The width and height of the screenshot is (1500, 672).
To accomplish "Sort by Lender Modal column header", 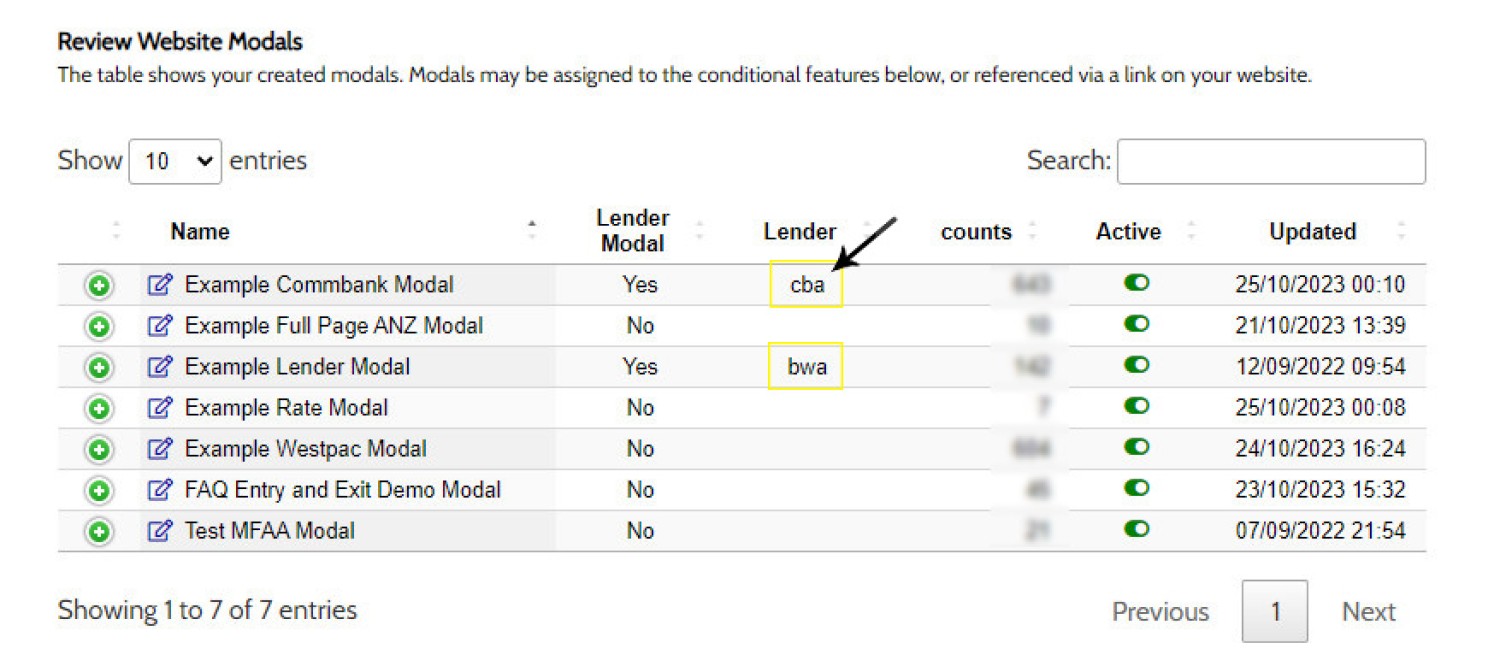I will point(632,231).
